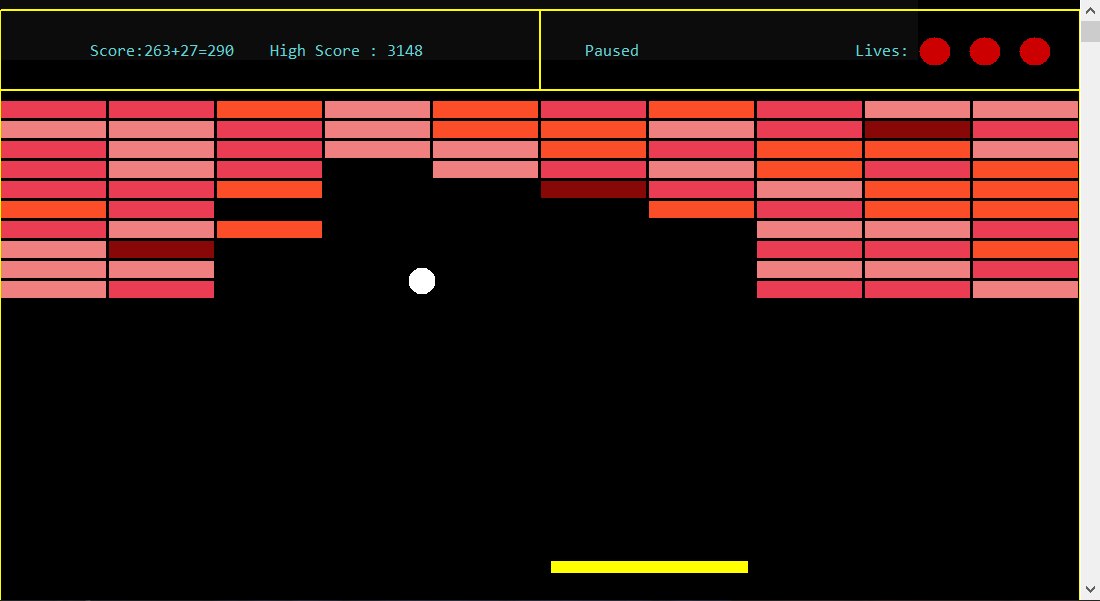Click the first red life indicator
The height and width of the screenshot is (601, 1100).
(x=935, y=51)
